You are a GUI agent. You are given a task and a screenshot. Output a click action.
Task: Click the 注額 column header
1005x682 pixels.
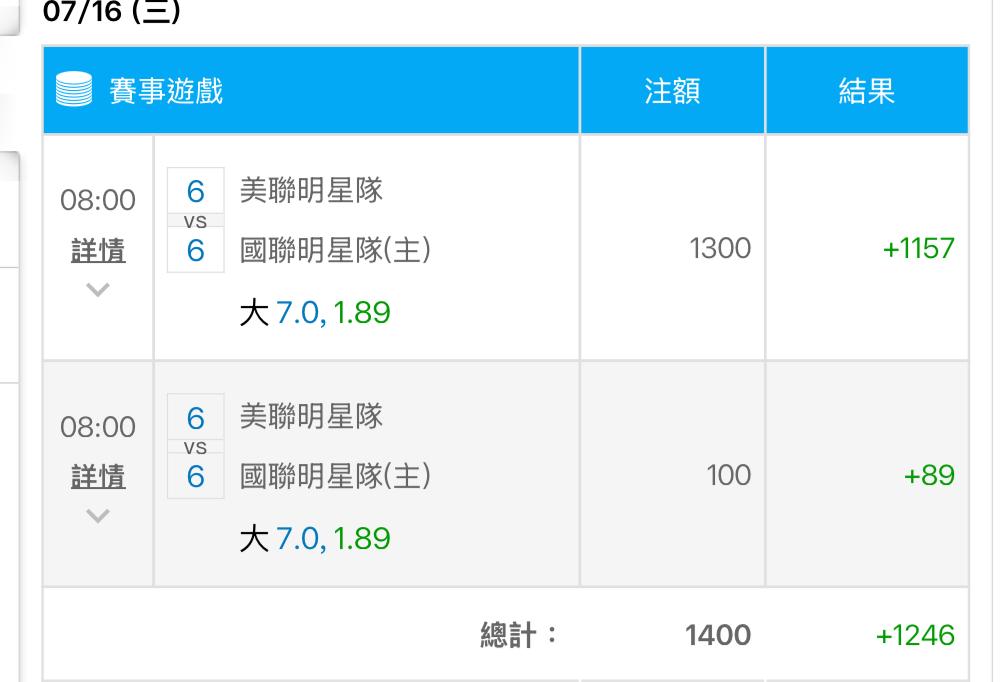coord(672,90)
